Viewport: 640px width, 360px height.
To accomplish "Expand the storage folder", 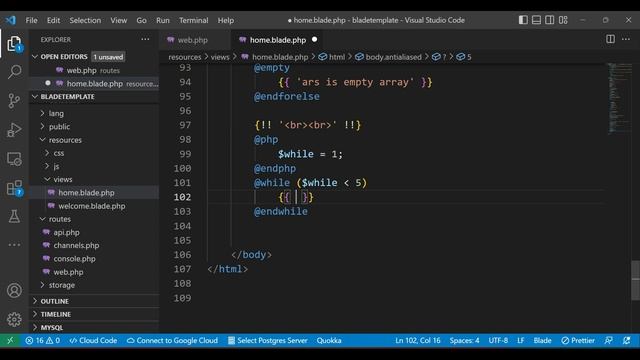I will [x=62, y=285].
